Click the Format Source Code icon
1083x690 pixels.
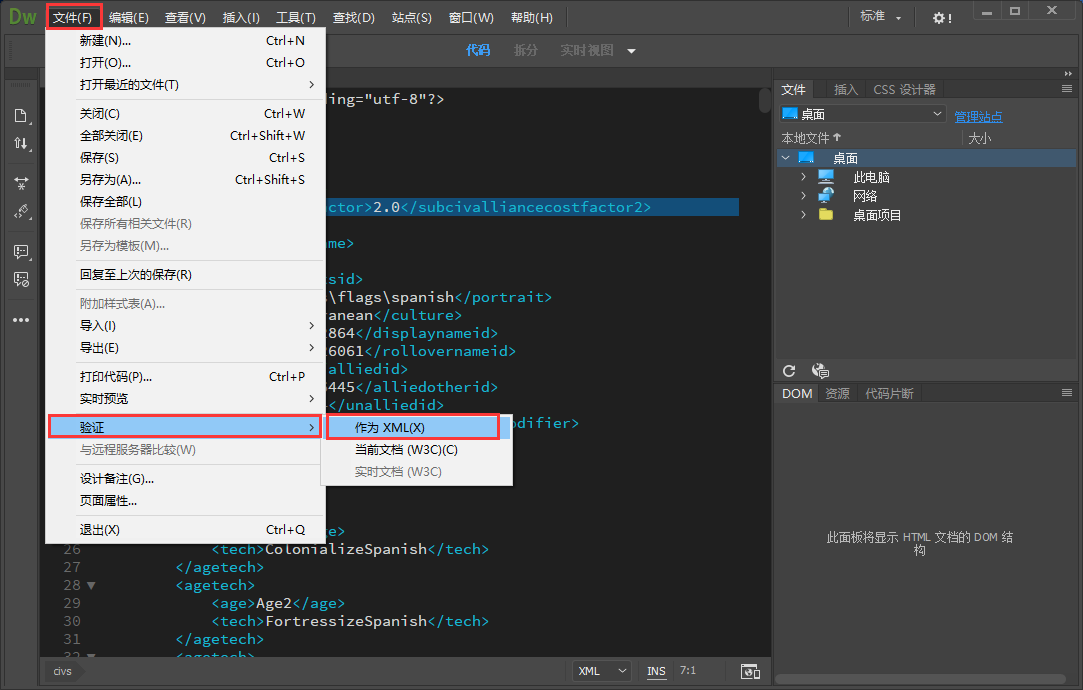[x=21, y=211]
